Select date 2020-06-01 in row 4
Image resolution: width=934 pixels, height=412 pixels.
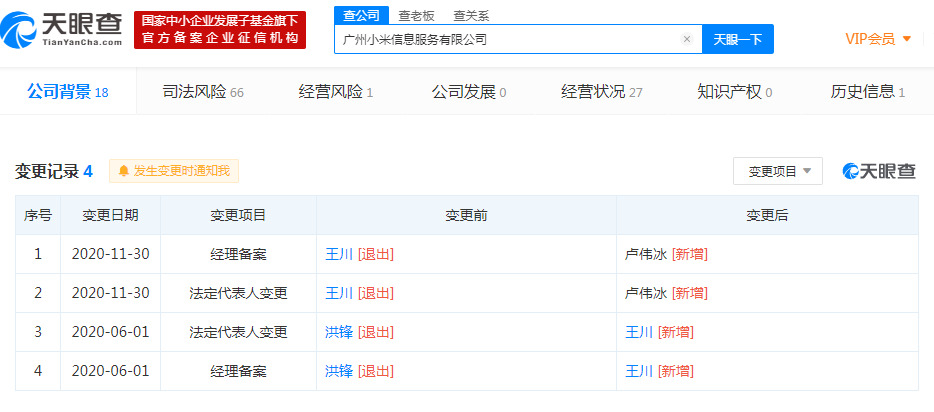point(110,372)
